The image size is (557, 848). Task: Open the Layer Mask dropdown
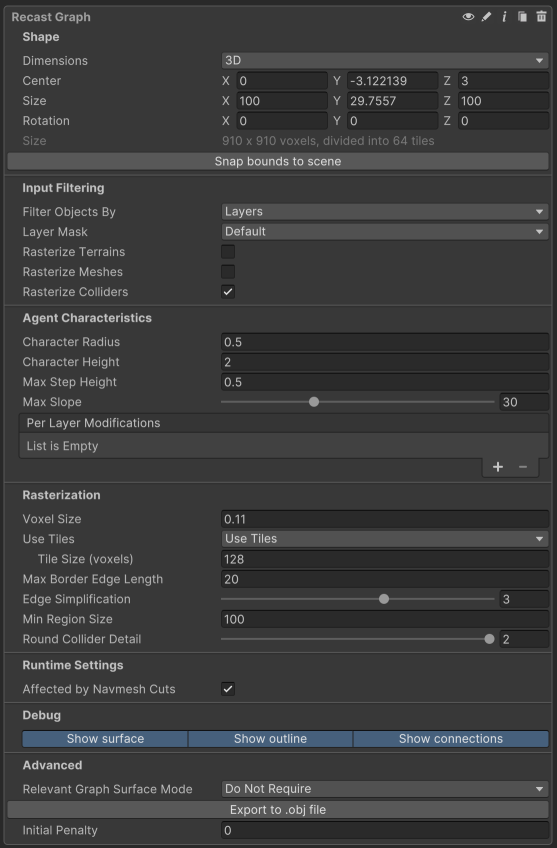385,231
